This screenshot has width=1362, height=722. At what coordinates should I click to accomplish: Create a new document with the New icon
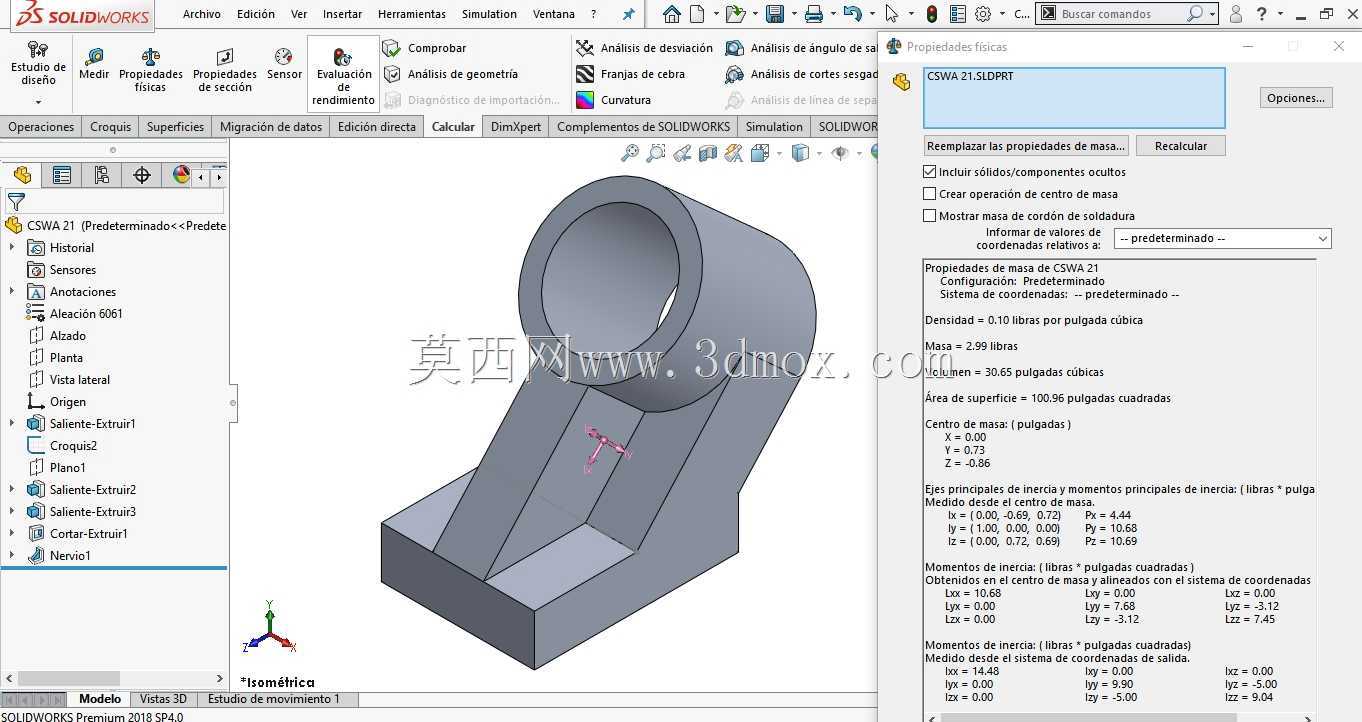point(697,14)
